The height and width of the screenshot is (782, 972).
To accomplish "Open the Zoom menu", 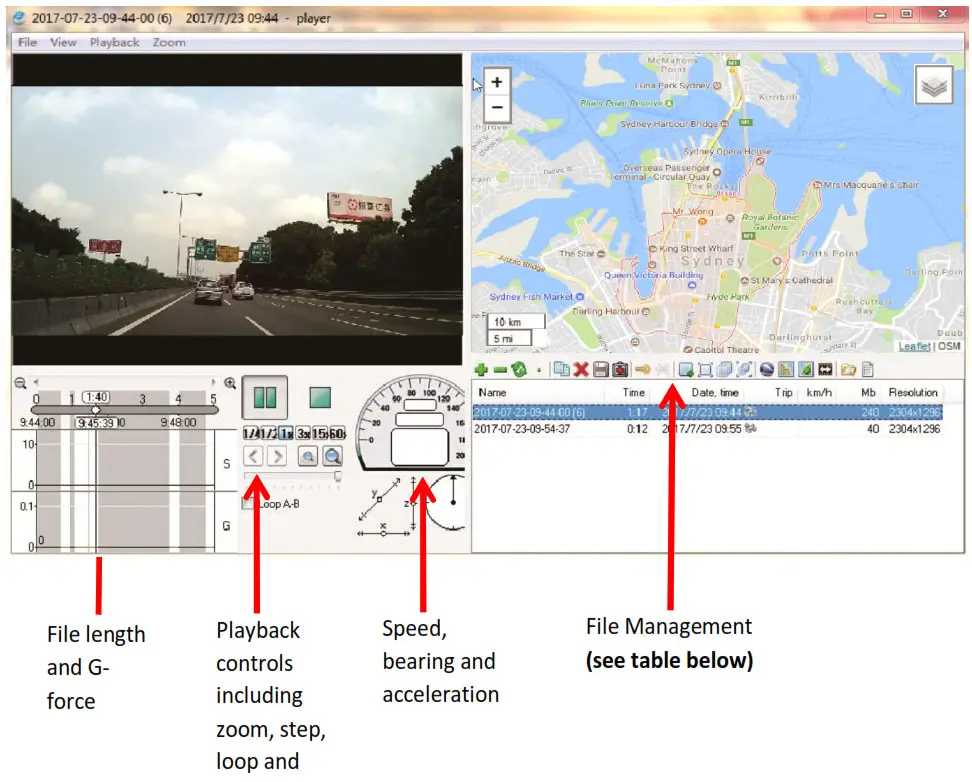I will pyautogui.click(x=170, y=42).
